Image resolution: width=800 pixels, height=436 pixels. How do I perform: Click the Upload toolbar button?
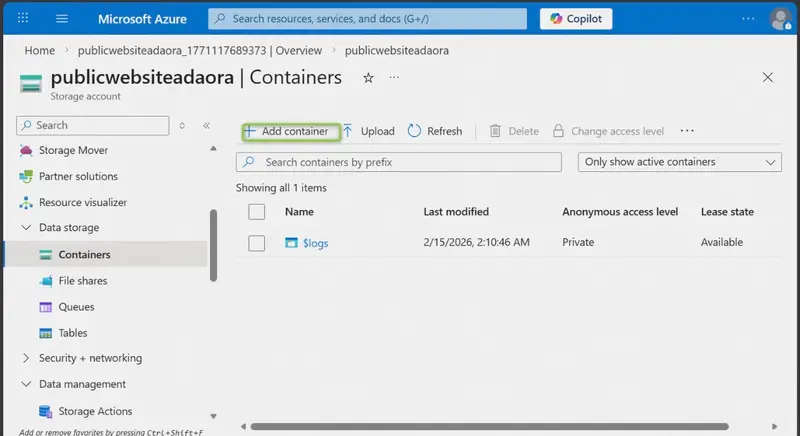click(x=368, y=132)
